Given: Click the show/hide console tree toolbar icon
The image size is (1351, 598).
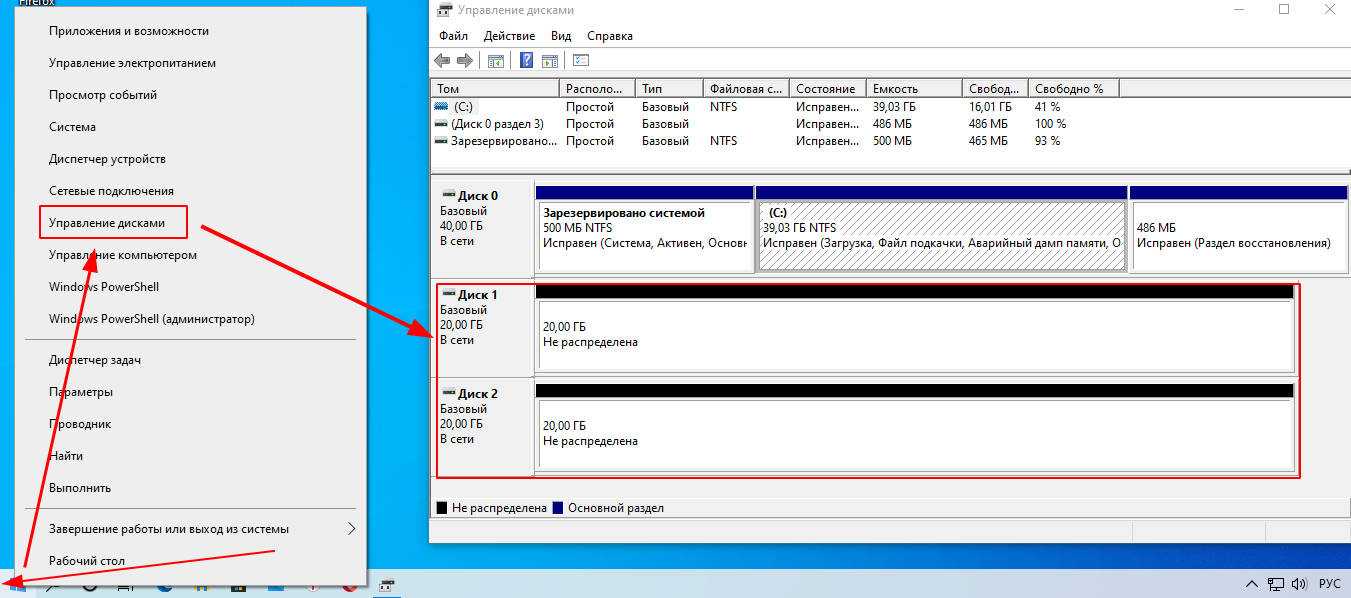Looking at the screenshot, I should pos(495,61).
